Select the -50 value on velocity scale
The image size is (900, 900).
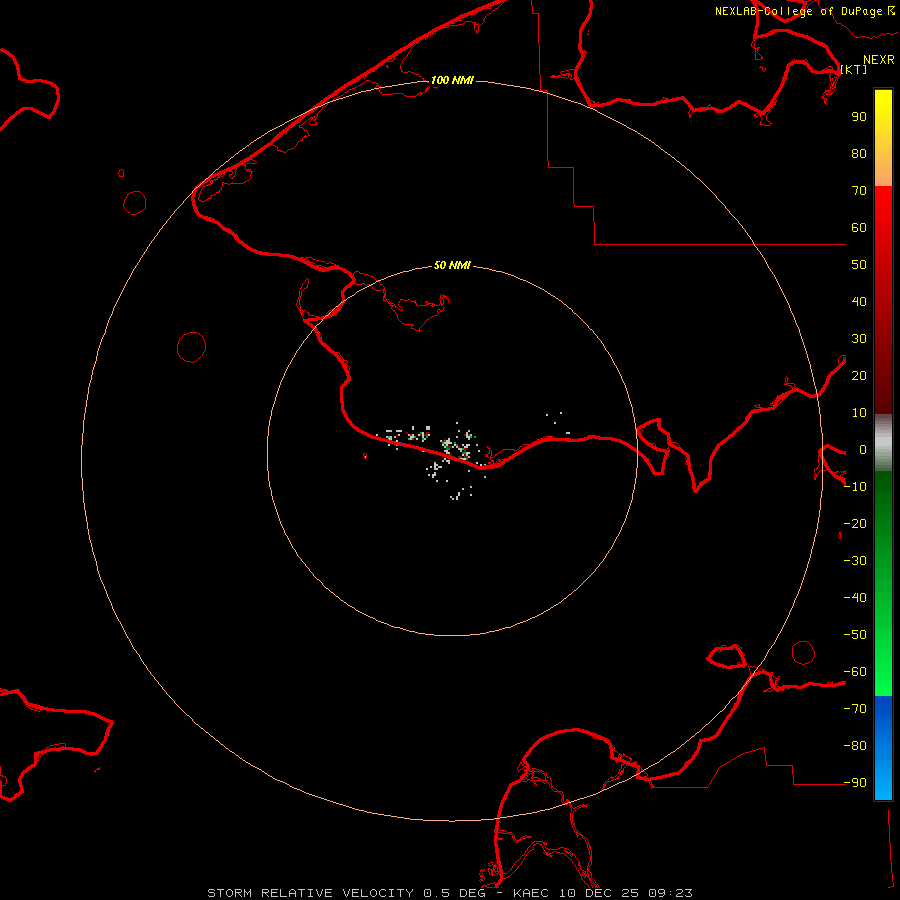click(x=855, y=635)
